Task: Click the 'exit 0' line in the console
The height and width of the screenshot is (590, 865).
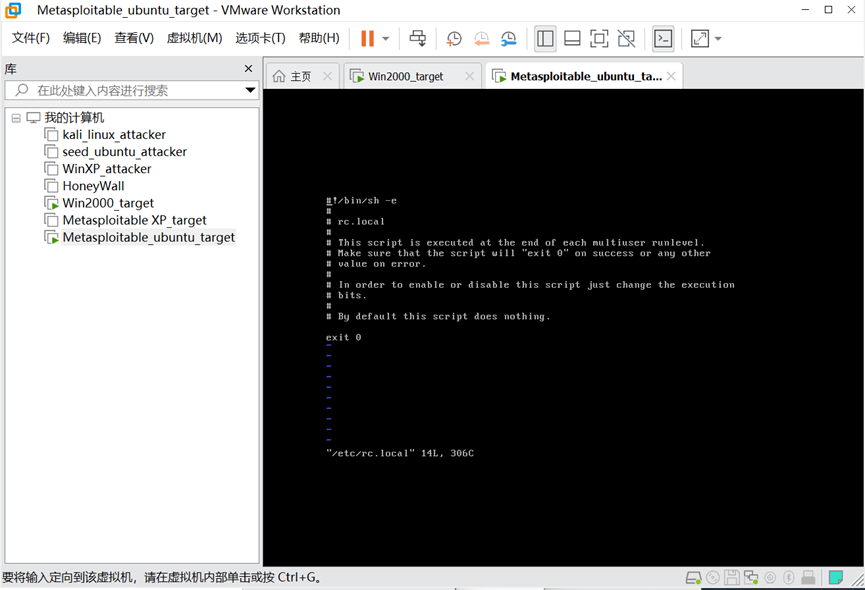Action: click(x=344, y=337)
